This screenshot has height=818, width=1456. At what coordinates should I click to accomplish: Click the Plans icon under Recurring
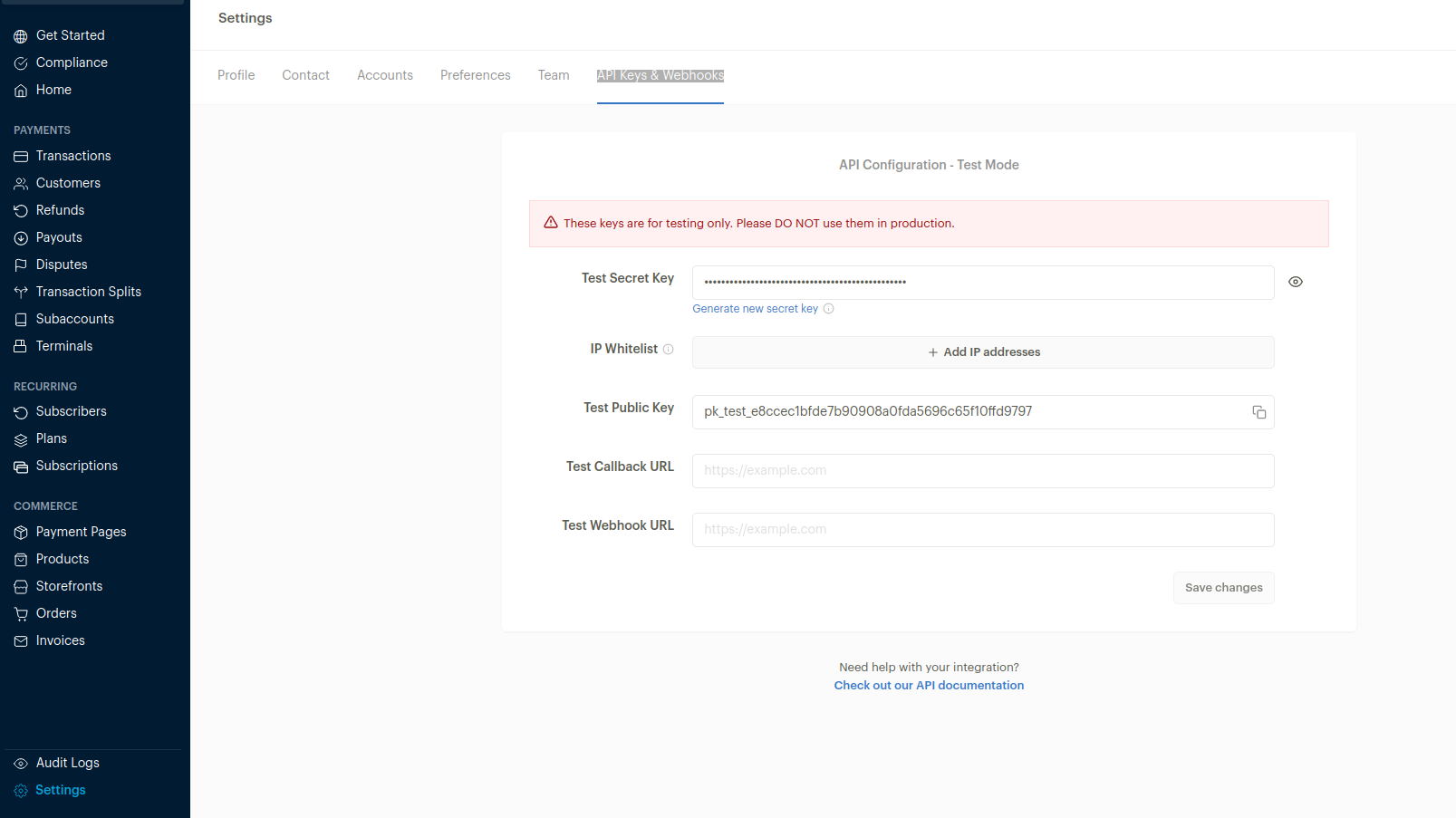20,438
